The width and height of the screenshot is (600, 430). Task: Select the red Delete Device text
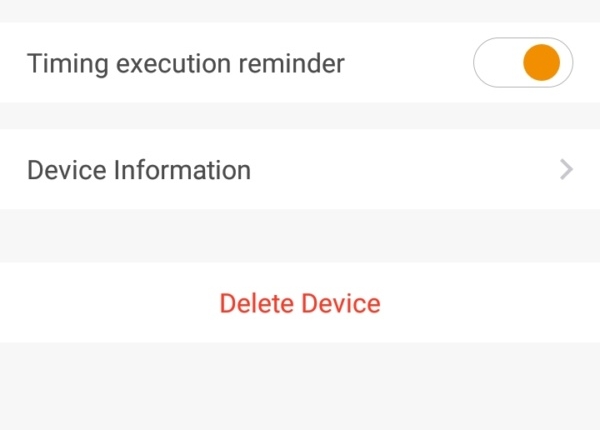[x=300, y=303]
